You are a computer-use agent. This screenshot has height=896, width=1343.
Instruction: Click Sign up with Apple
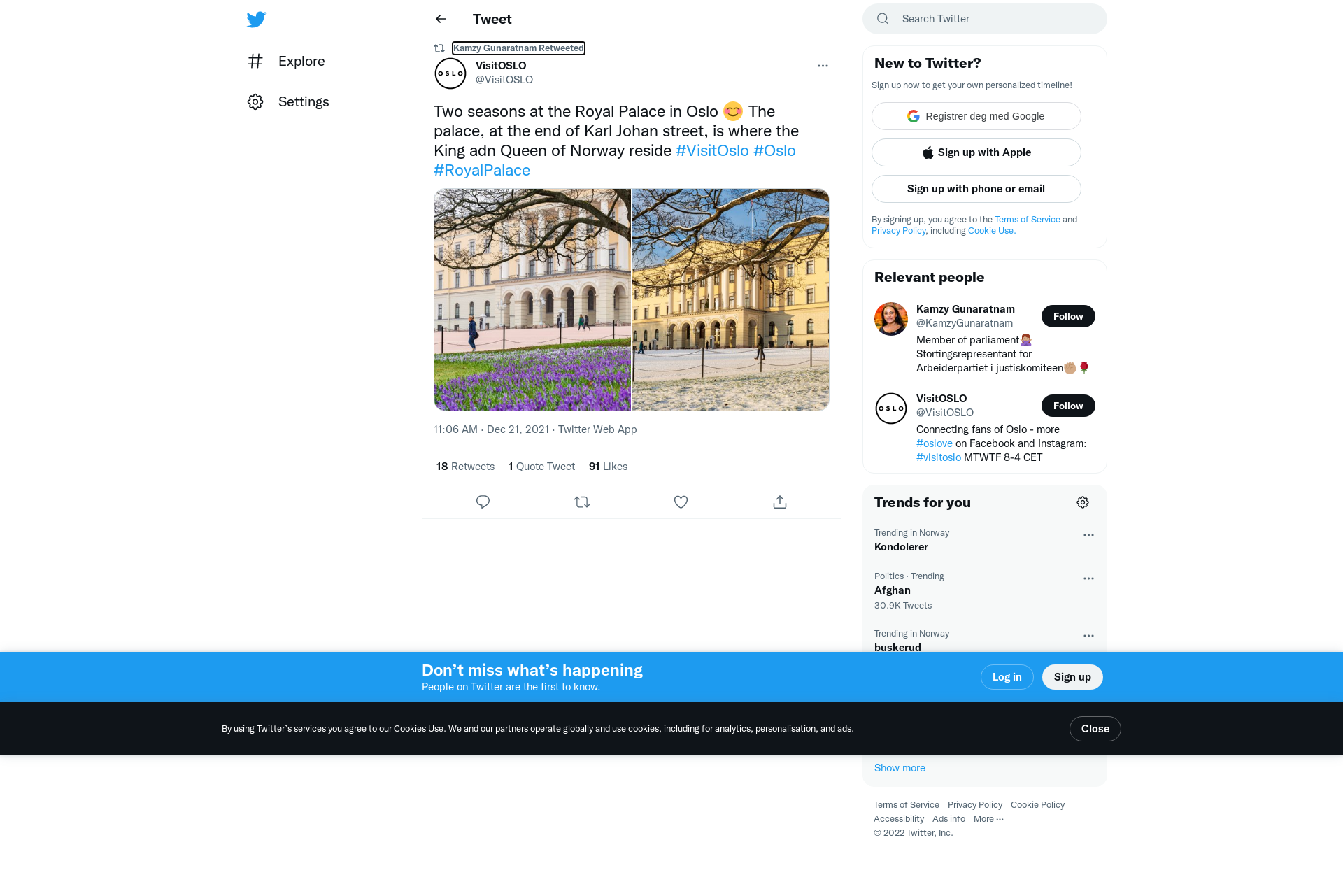coord(976,152)
